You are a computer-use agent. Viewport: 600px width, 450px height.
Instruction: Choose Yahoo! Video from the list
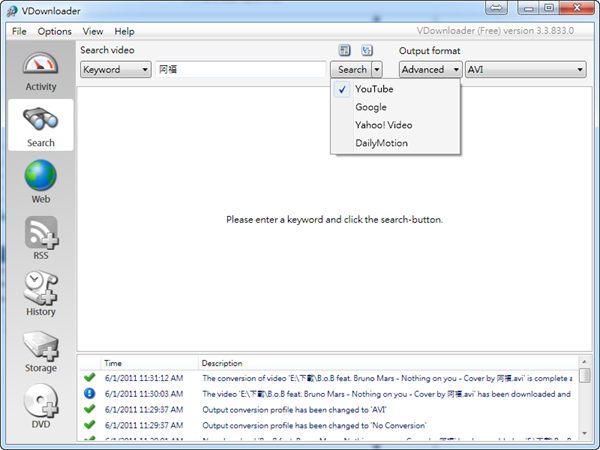click(395, 125)
